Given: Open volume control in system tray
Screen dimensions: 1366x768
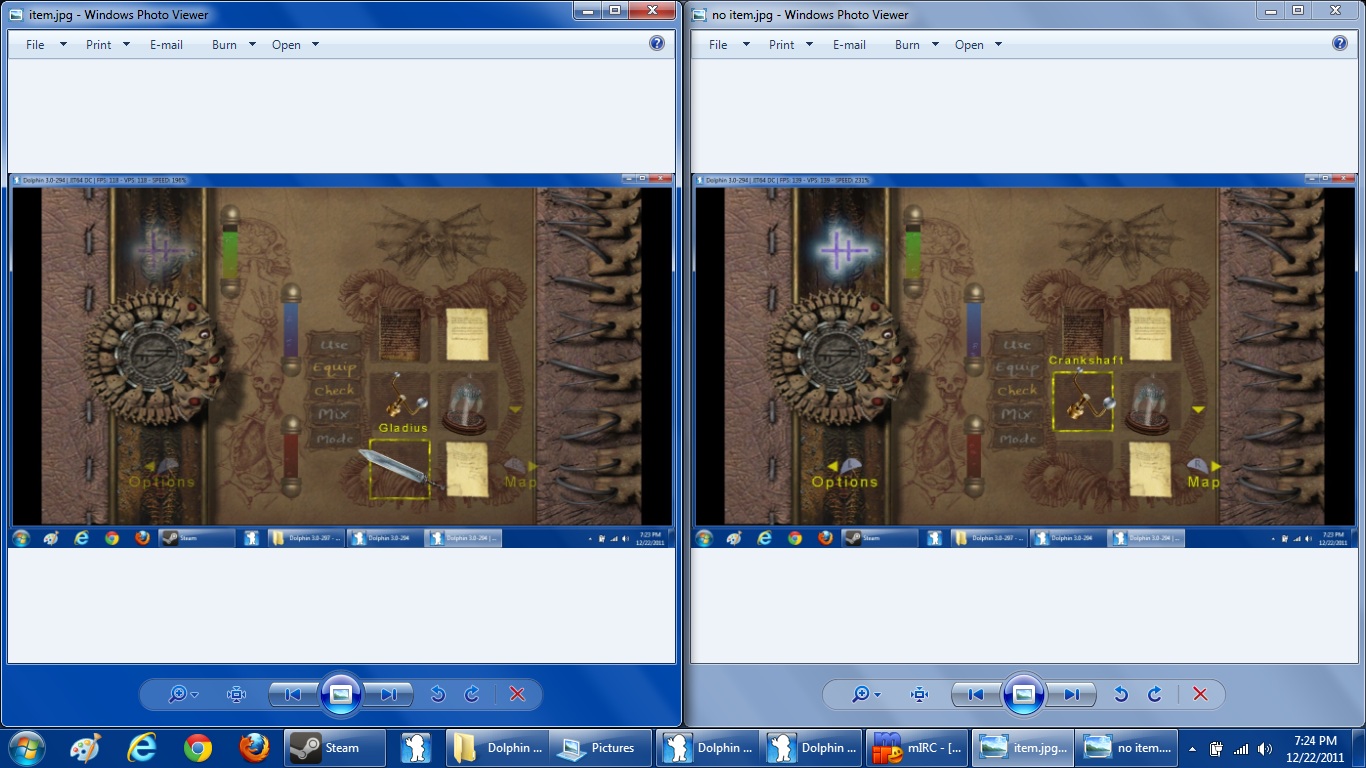Looking at the screenshot, I should [x=1266, y=748].
